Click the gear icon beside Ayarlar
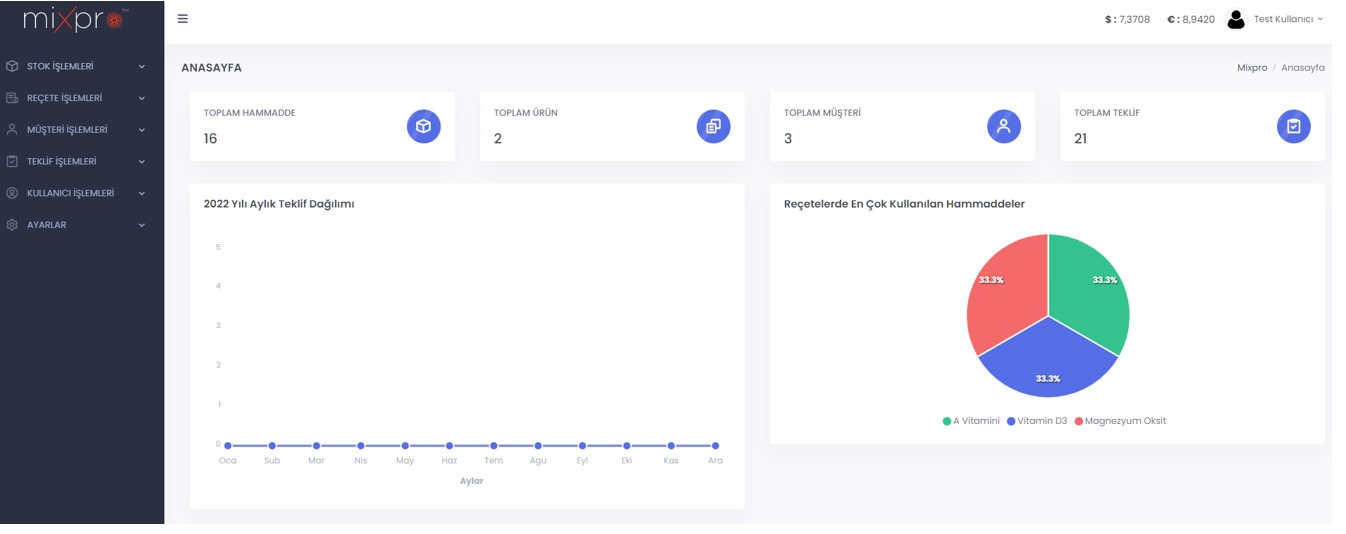The height and width of the screenshot is (534, 1346). coord(12,225)
